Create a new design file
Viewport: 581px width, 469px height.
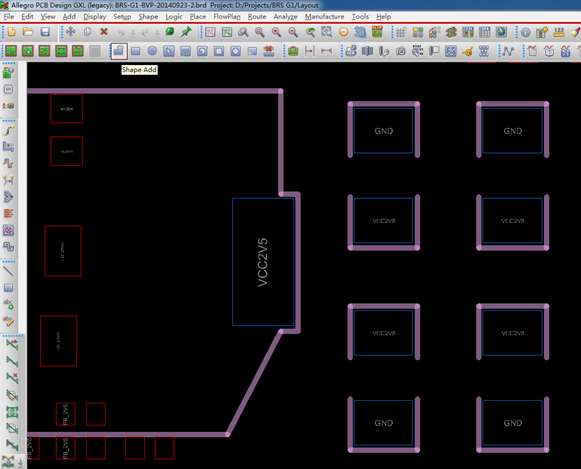(x=11, y=32)
